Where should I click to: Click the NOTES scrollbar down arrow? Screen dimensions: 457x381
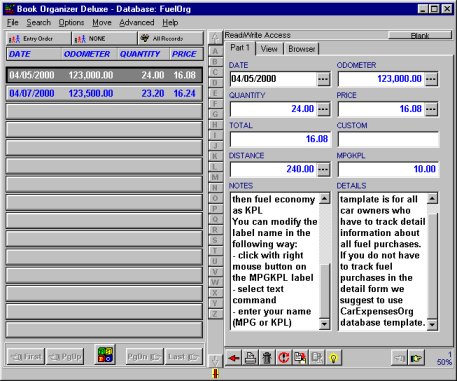point(324,324)
